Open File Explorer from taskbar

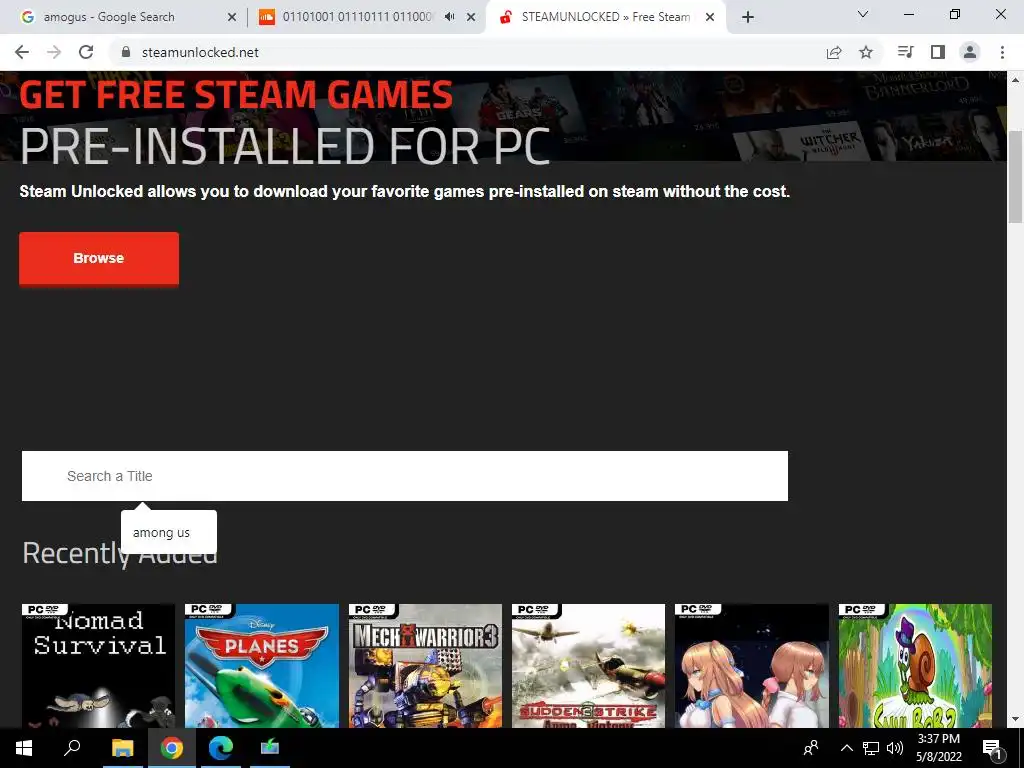122,748
